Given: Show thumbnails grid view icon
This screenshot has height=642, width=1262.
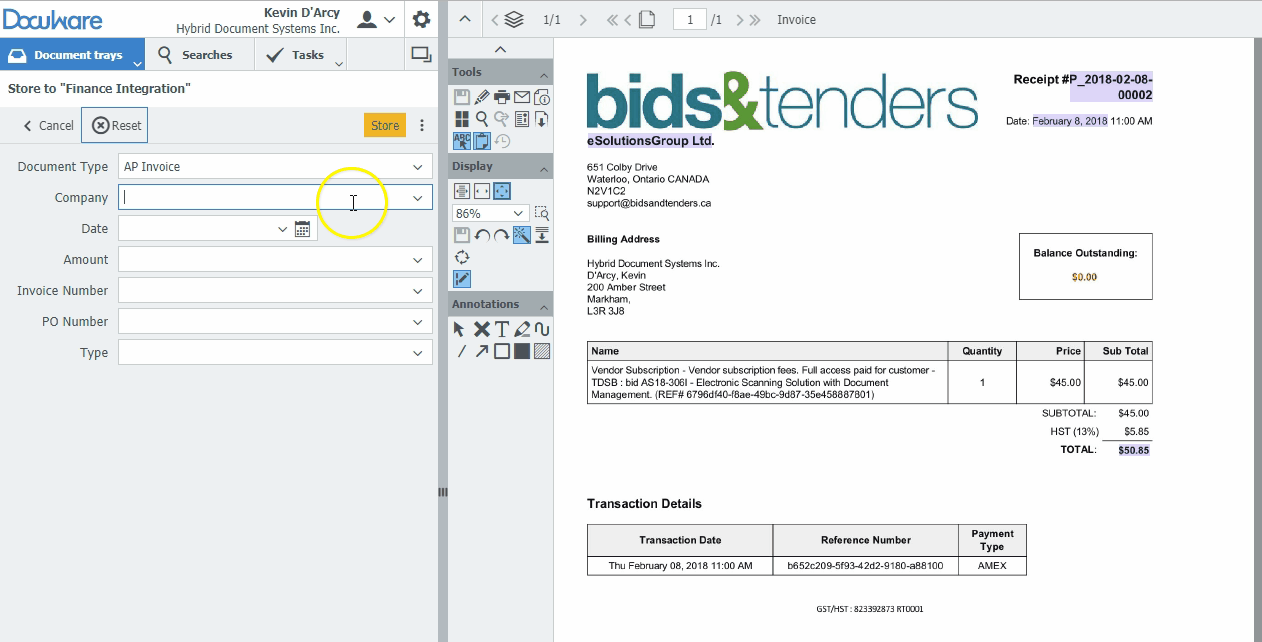Looking at the screenshot, I should [x=462, y=119].
